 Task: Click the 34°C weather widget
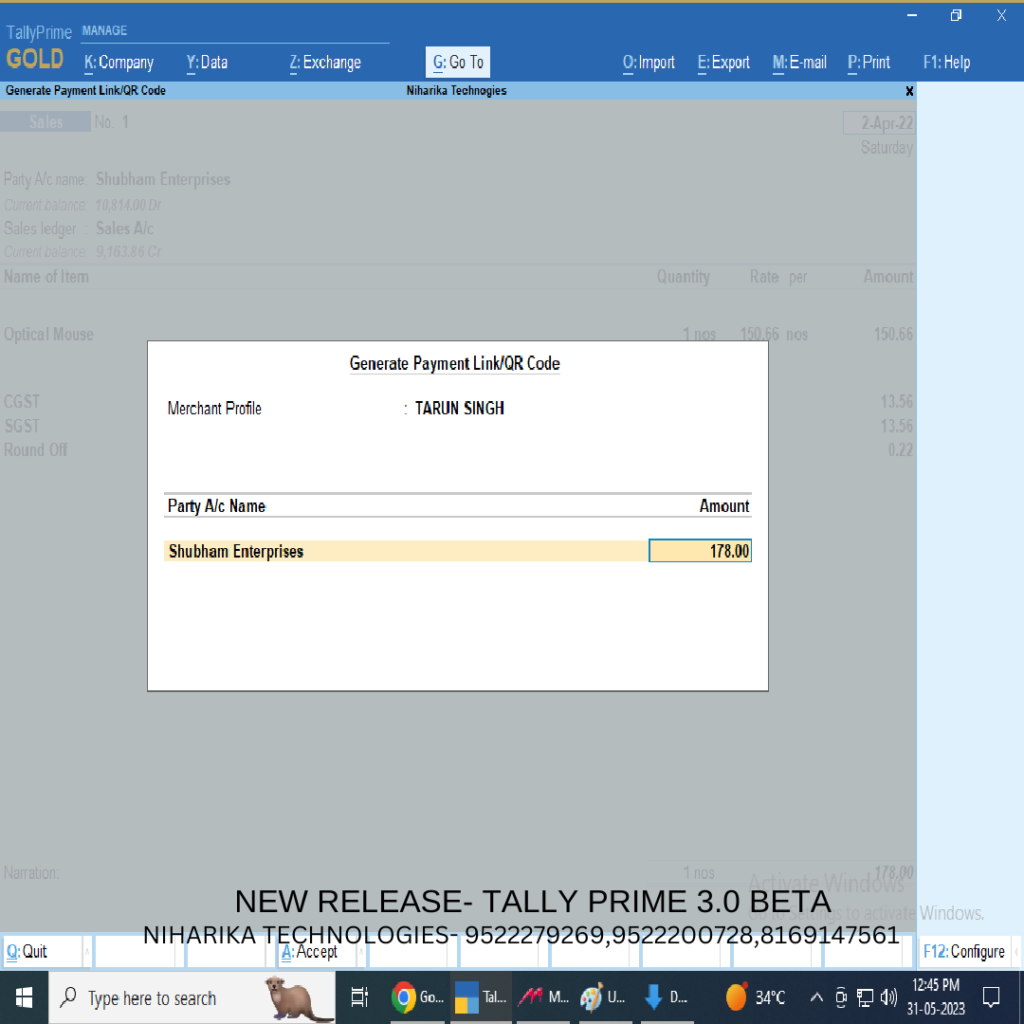click(x=755, y=997)
